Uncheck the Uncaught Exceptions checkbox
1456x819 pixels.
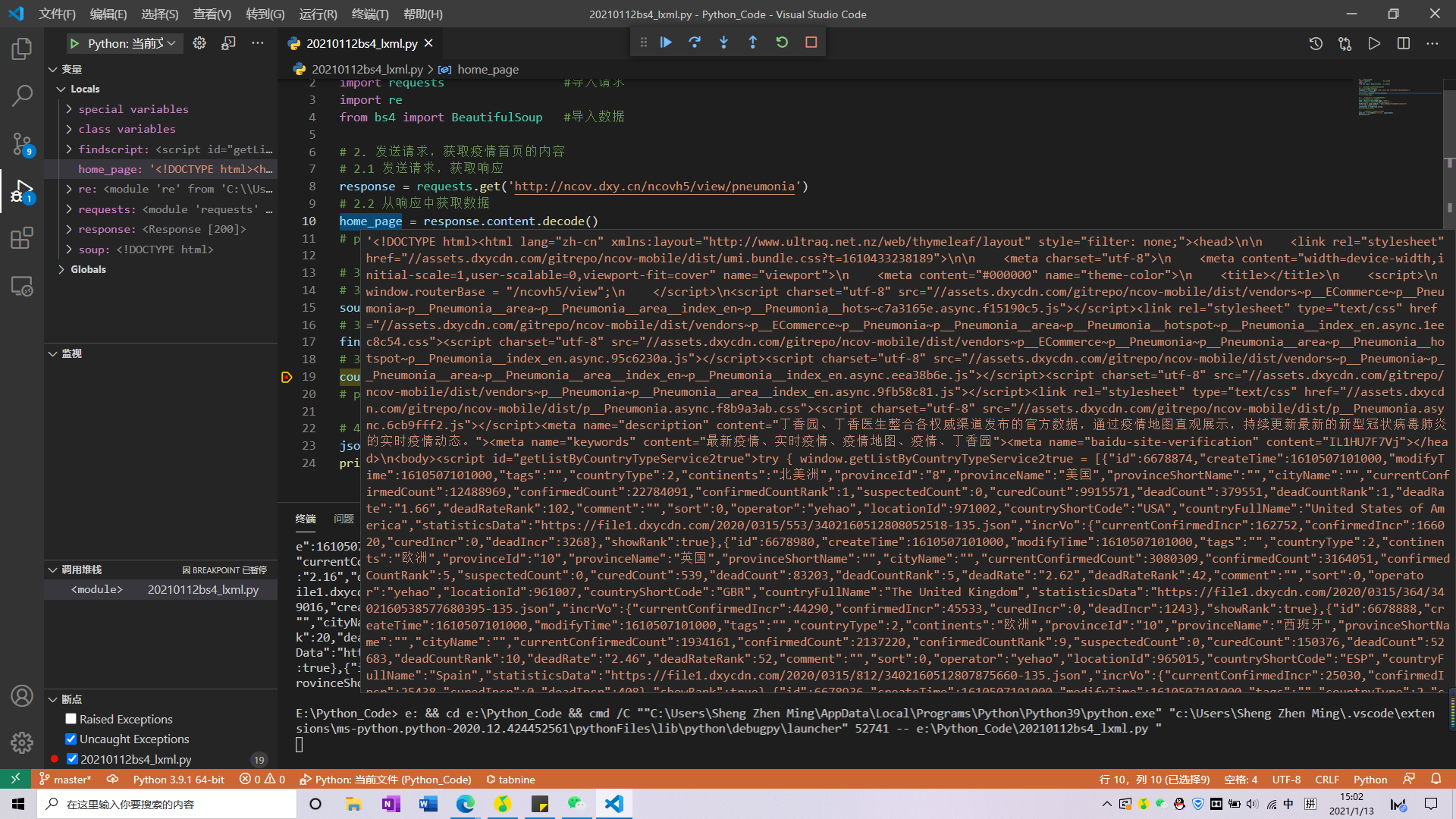71,739
